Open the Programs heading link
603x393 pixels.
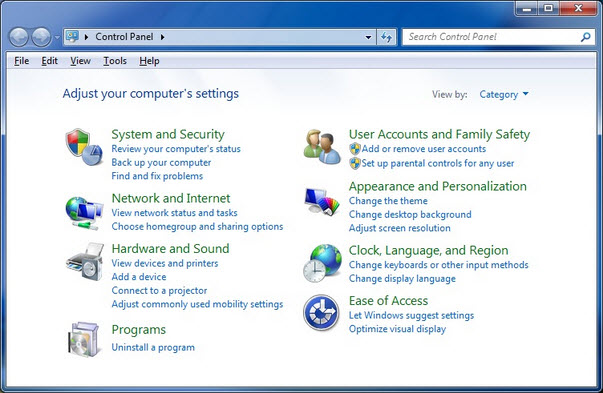click(139, 330)
